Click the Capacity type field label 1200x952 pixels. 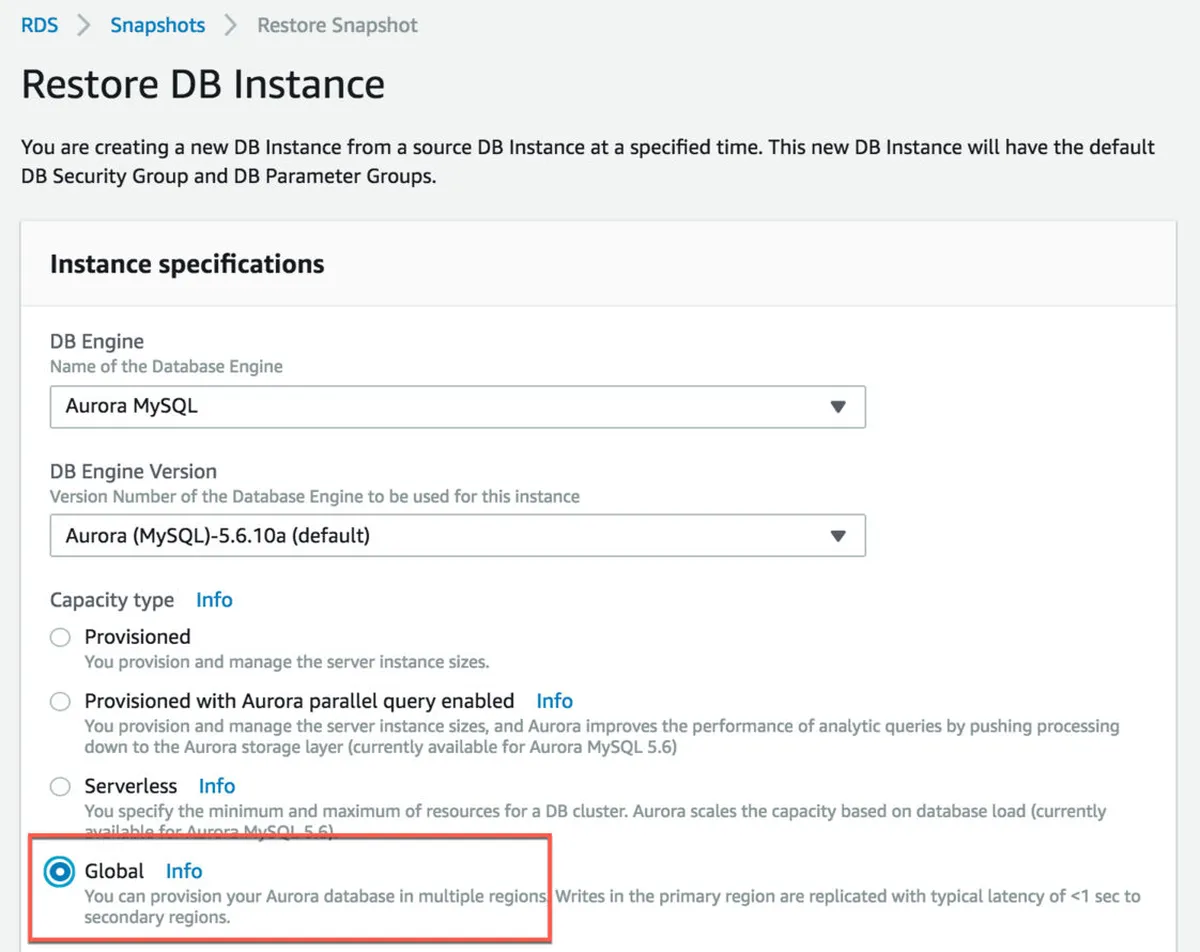point(112,600)
